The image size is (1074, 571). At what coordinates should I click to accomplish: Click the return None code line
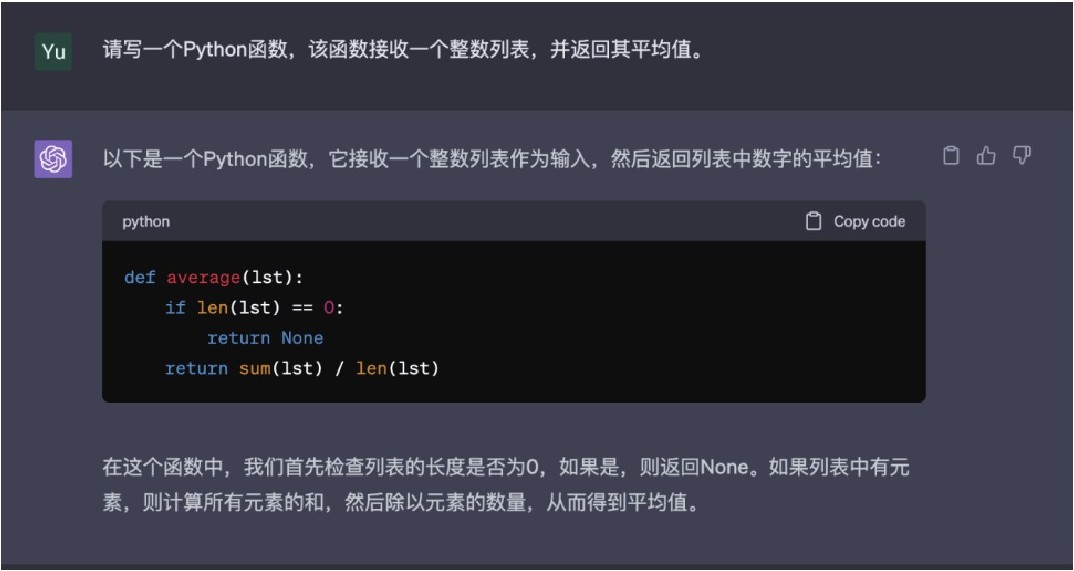(264, 338)
